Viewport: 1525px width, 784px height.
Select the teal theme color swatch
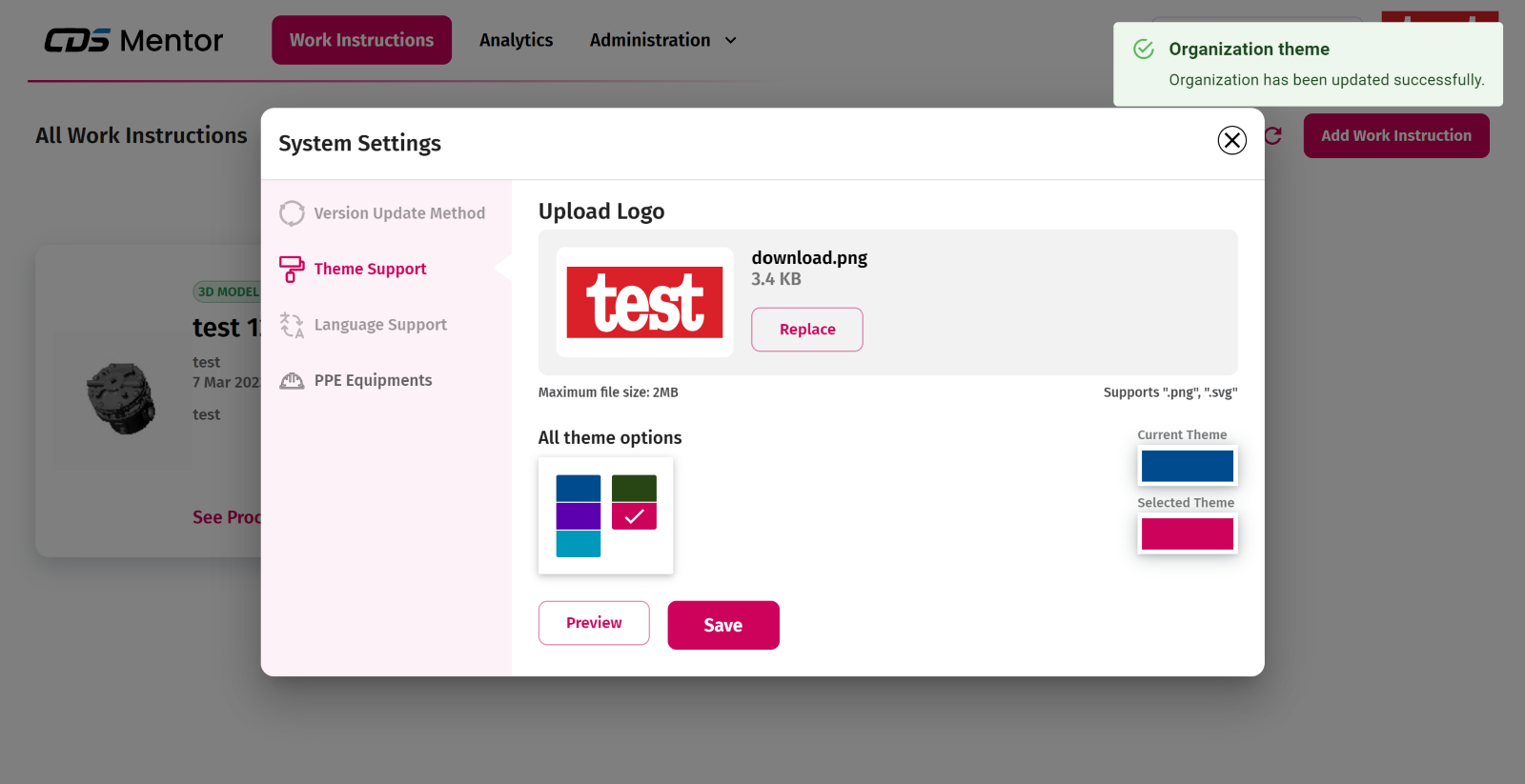(579, 544)
